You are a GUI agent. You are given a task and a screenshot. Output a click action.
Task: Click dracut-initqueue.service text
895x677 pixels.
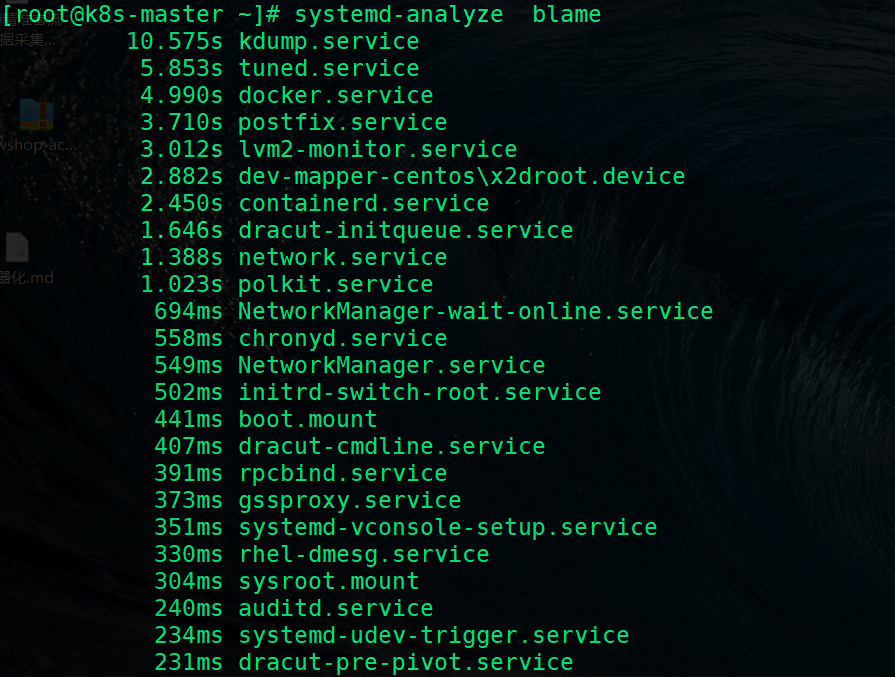405,231
